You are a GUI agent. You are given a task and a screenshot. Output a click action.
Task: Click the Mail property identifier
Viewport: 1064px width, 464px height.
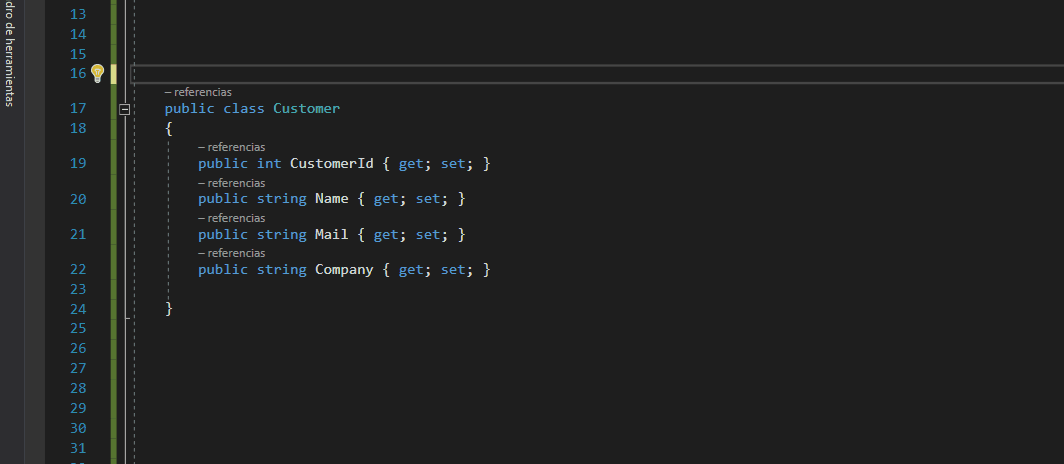coord(332,234)
